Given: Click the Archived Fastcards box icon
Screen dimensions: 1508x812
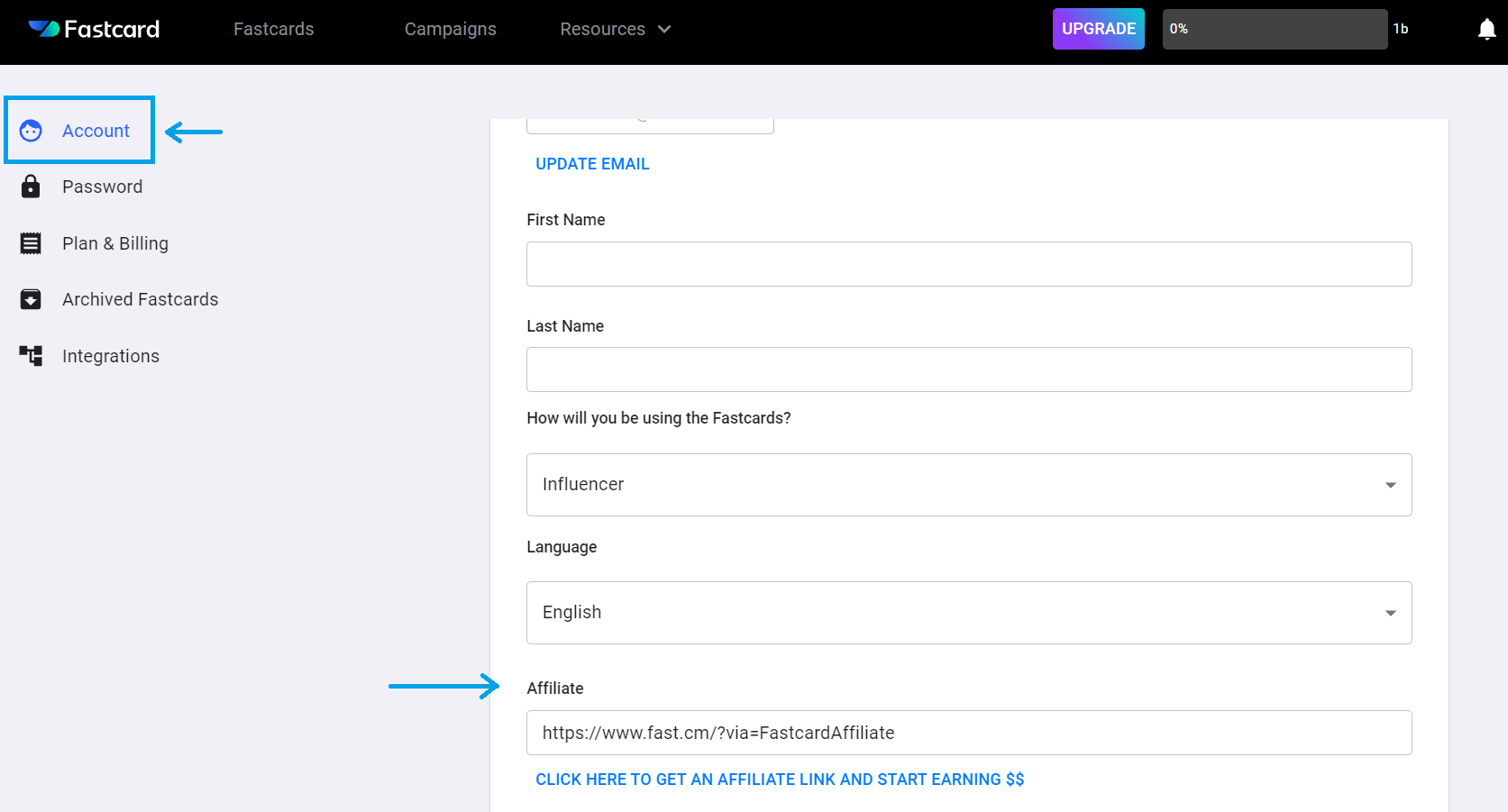Looking at the screenshot, I should tap(31, 299).
